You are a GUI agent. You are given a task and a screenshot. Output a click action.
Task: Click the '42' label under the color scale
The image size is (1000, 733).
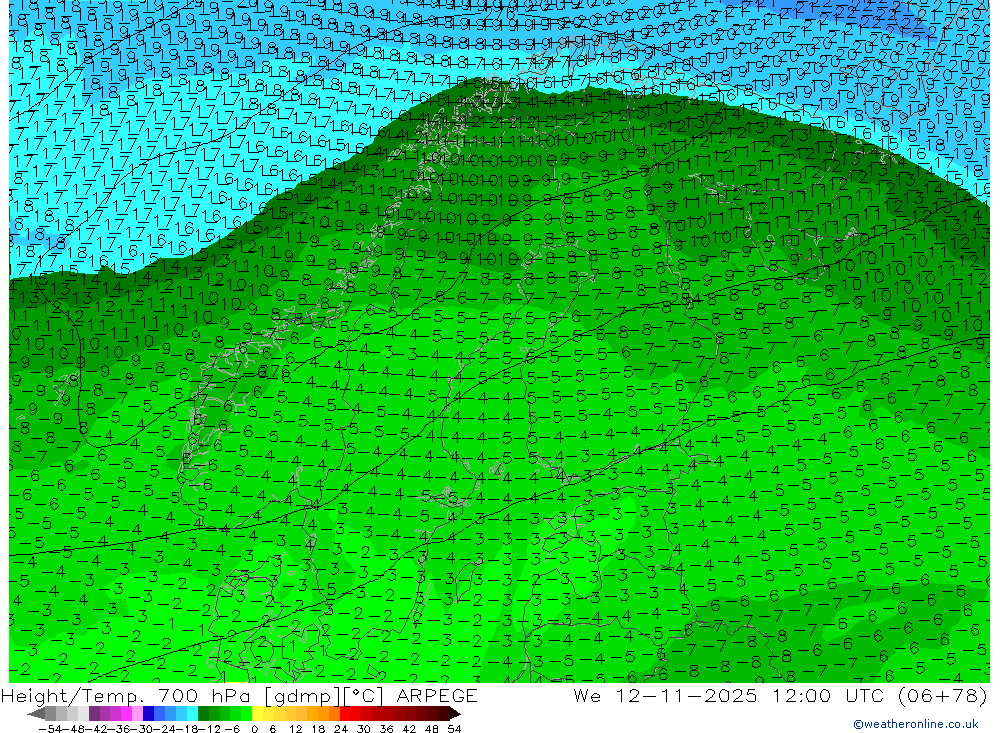pyautogui.click(x=409, y=729)
